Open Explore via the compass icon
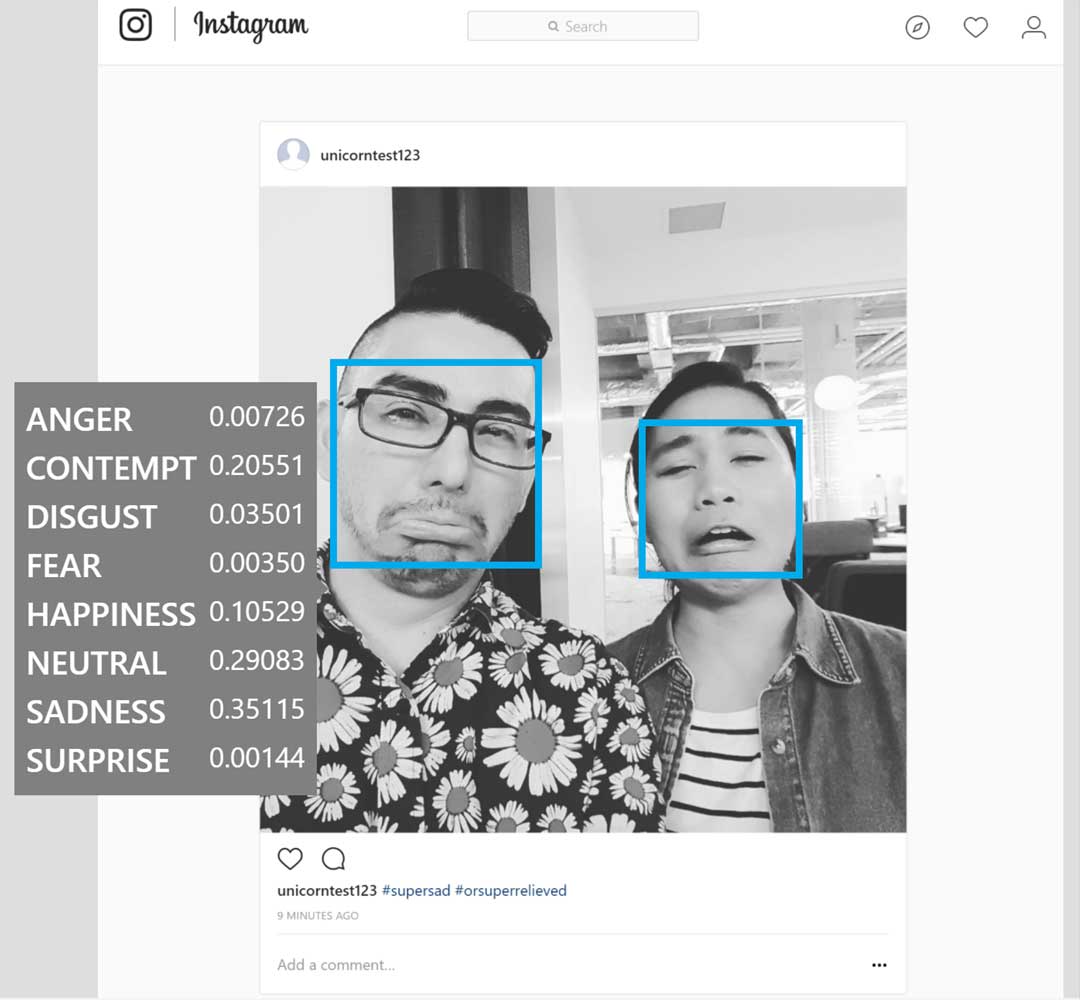1080x1000 pixels. 917,28
